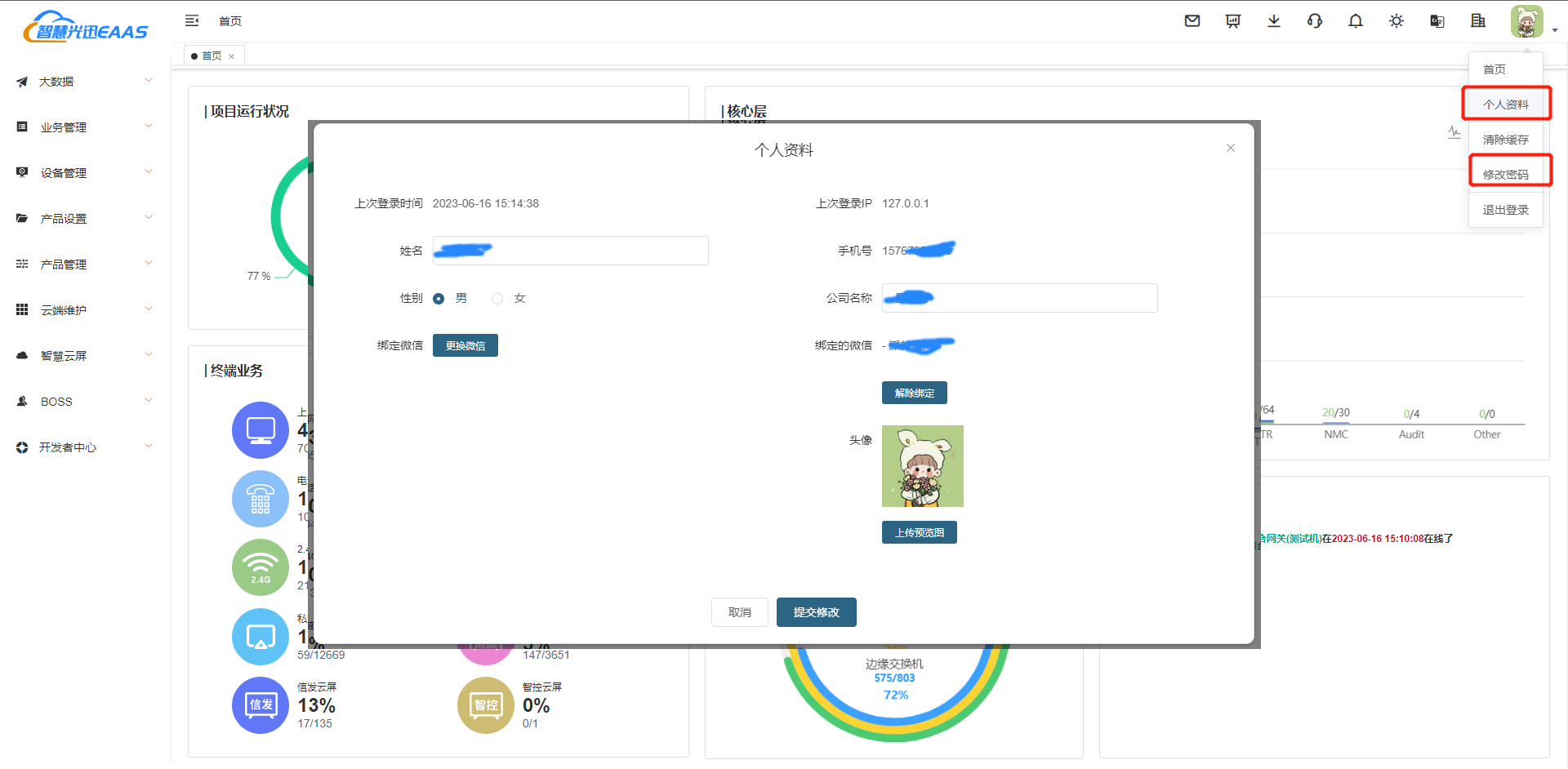Screen dimensions: 1568x769
Task: Click the avatar preview image in the dialog
Action: [922, 466]
